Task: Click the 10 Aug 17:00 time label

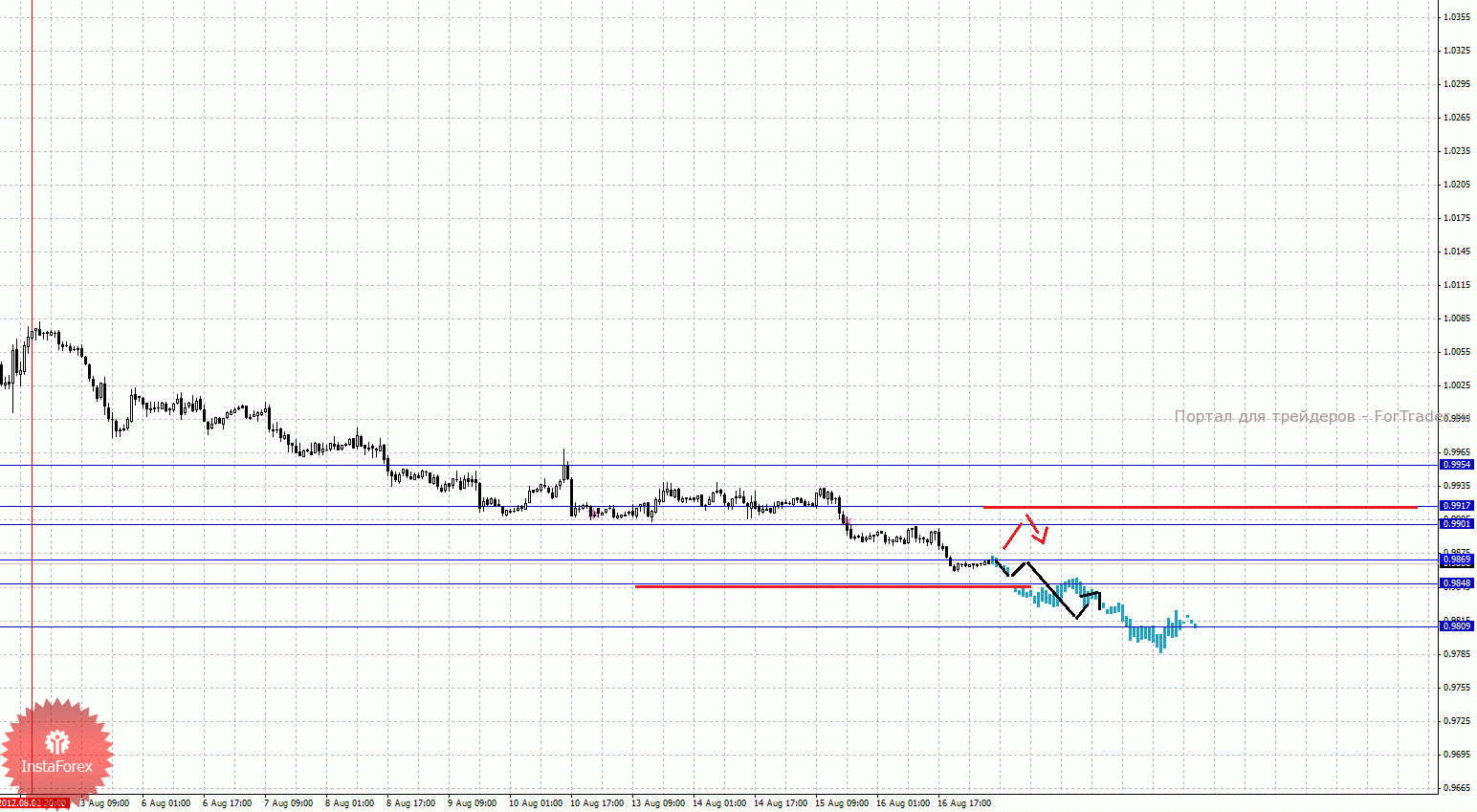Action: pos(597,803)
